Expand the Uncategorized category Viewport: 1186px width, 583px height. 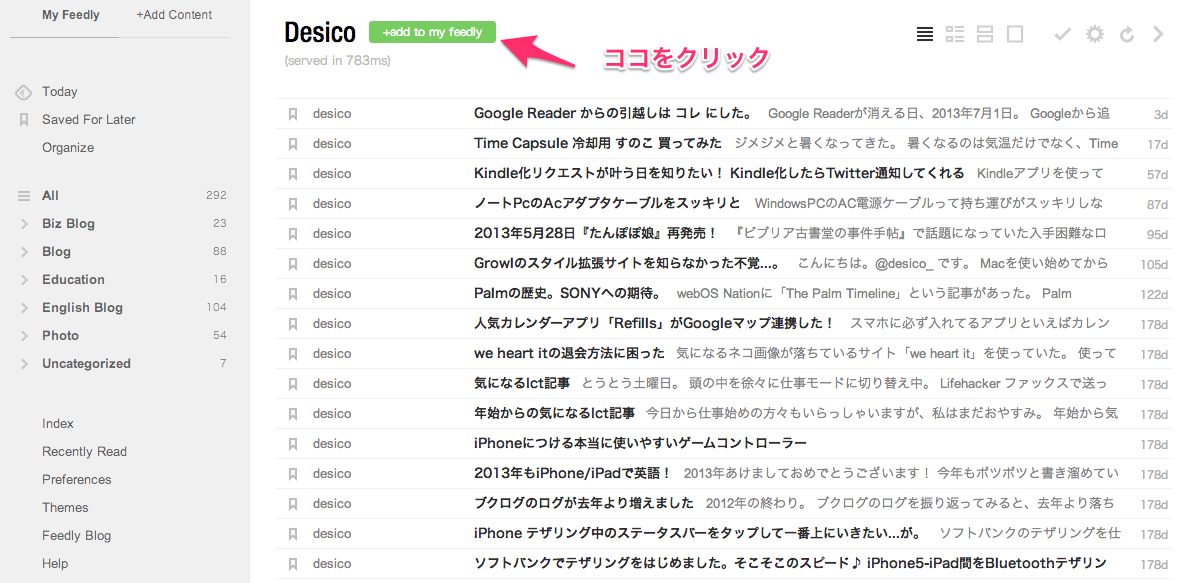pyautogui.click(x=27, y=363)
